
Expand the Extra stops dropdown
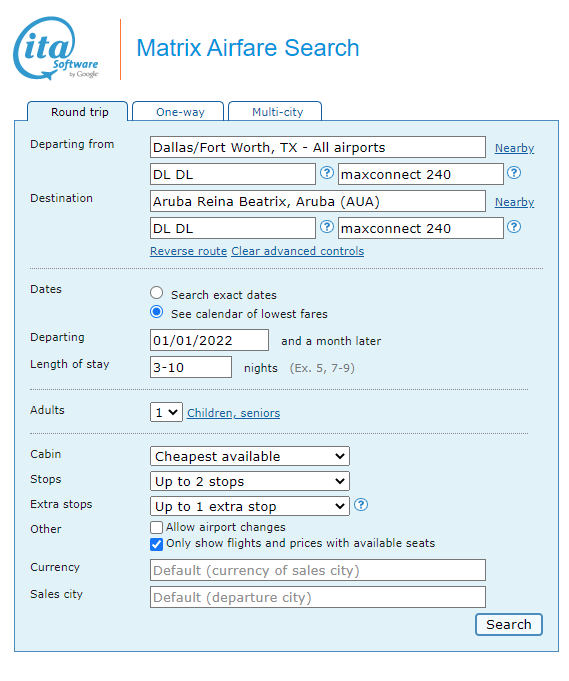[x=250, y=506]
